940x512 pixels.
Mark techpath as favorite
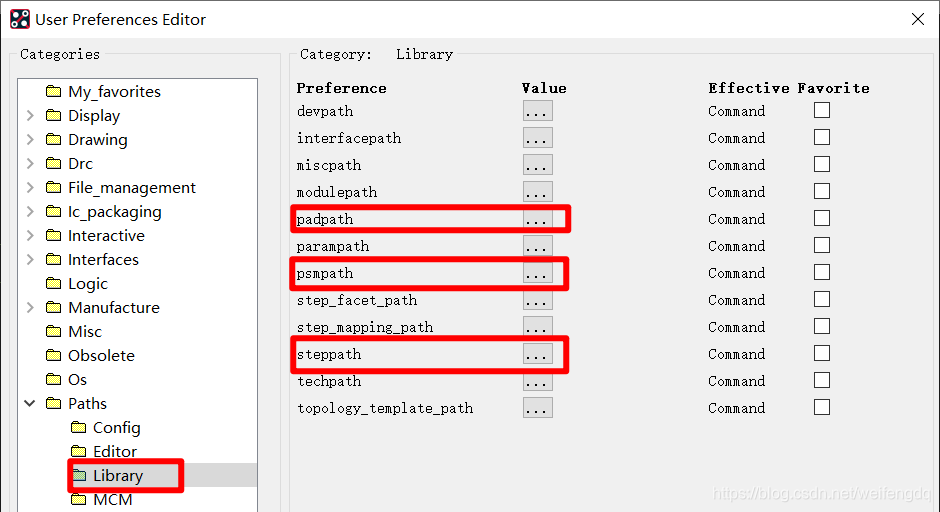click(x=822, y=380)
